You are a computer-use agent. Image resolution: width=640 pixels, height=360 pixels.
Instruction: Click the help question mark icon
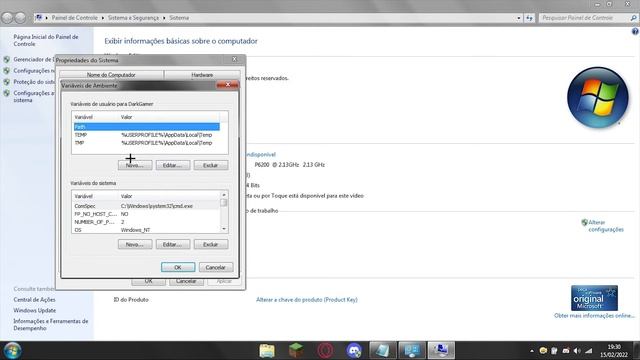pyautogui.click(x=635, y=31)
